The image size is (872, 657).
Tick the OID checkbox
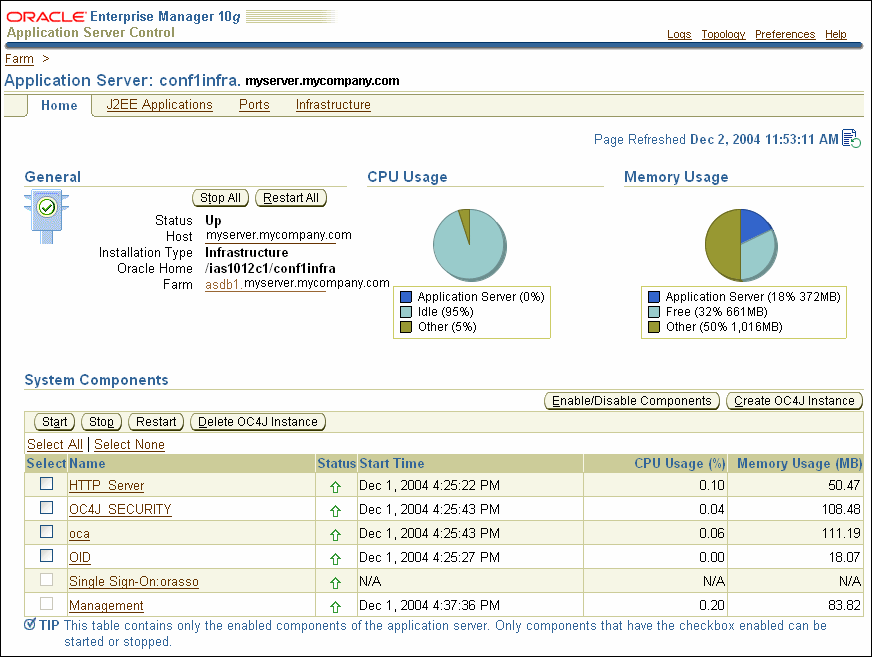click(47, 555)
